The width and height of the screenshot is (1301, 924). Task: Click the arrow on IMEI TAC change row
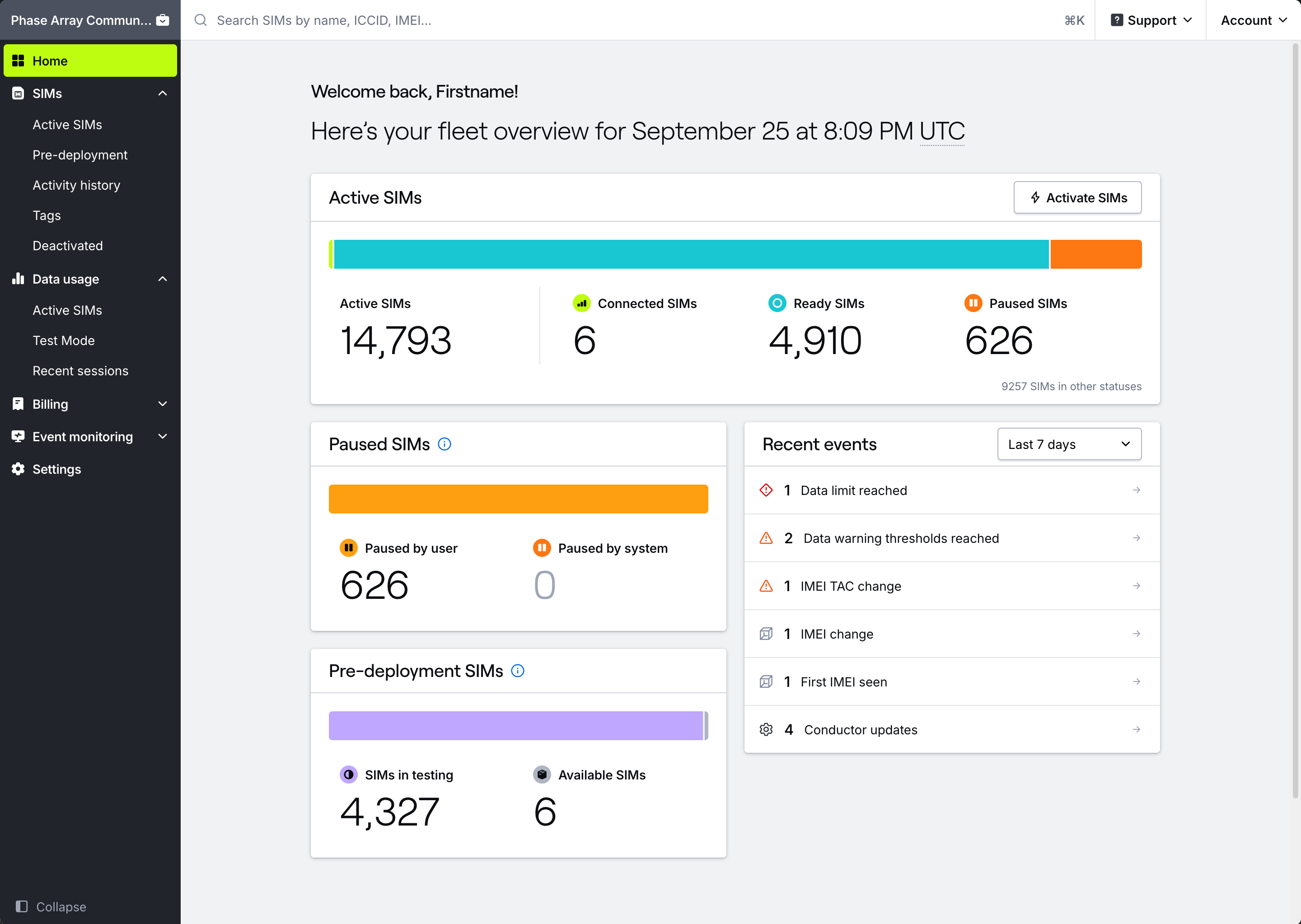click(x=1136, y=586)
